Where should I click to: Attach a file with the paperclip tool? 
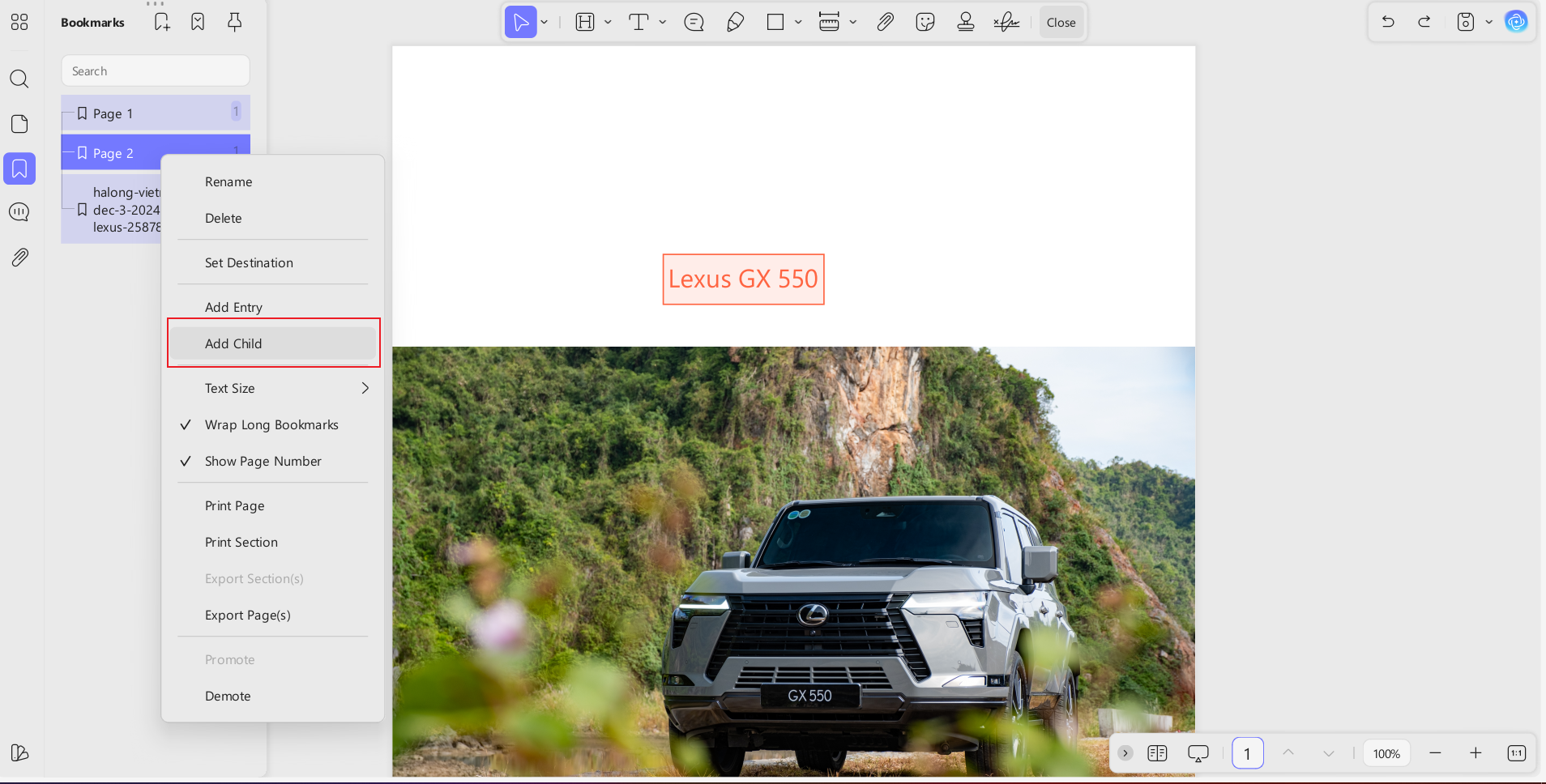[885, 22]
